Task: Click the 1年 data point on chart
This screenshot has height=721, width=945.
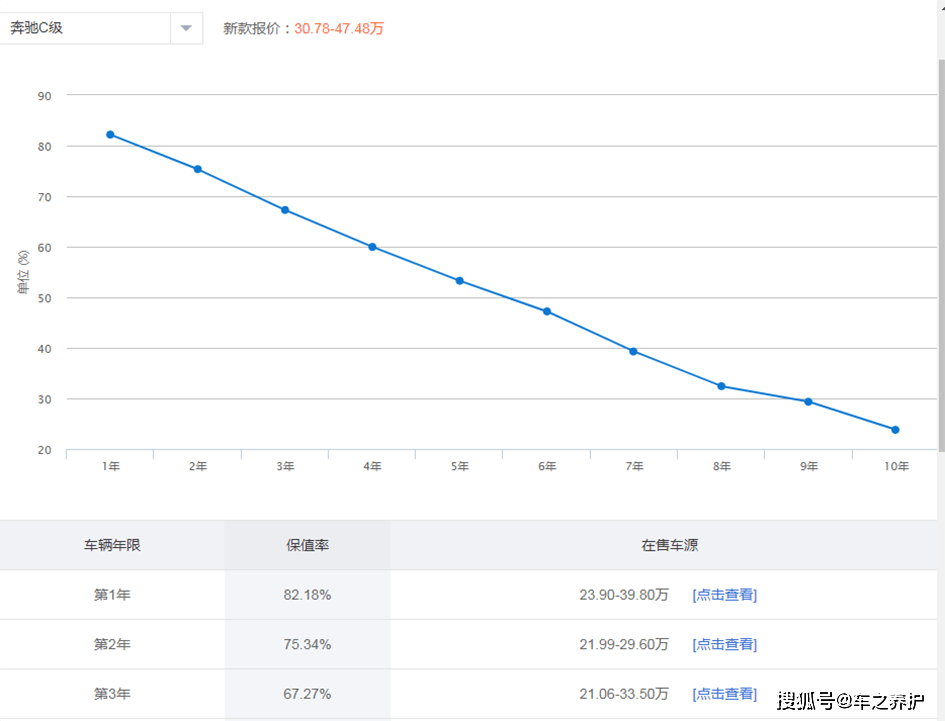Action: (110, 134)
